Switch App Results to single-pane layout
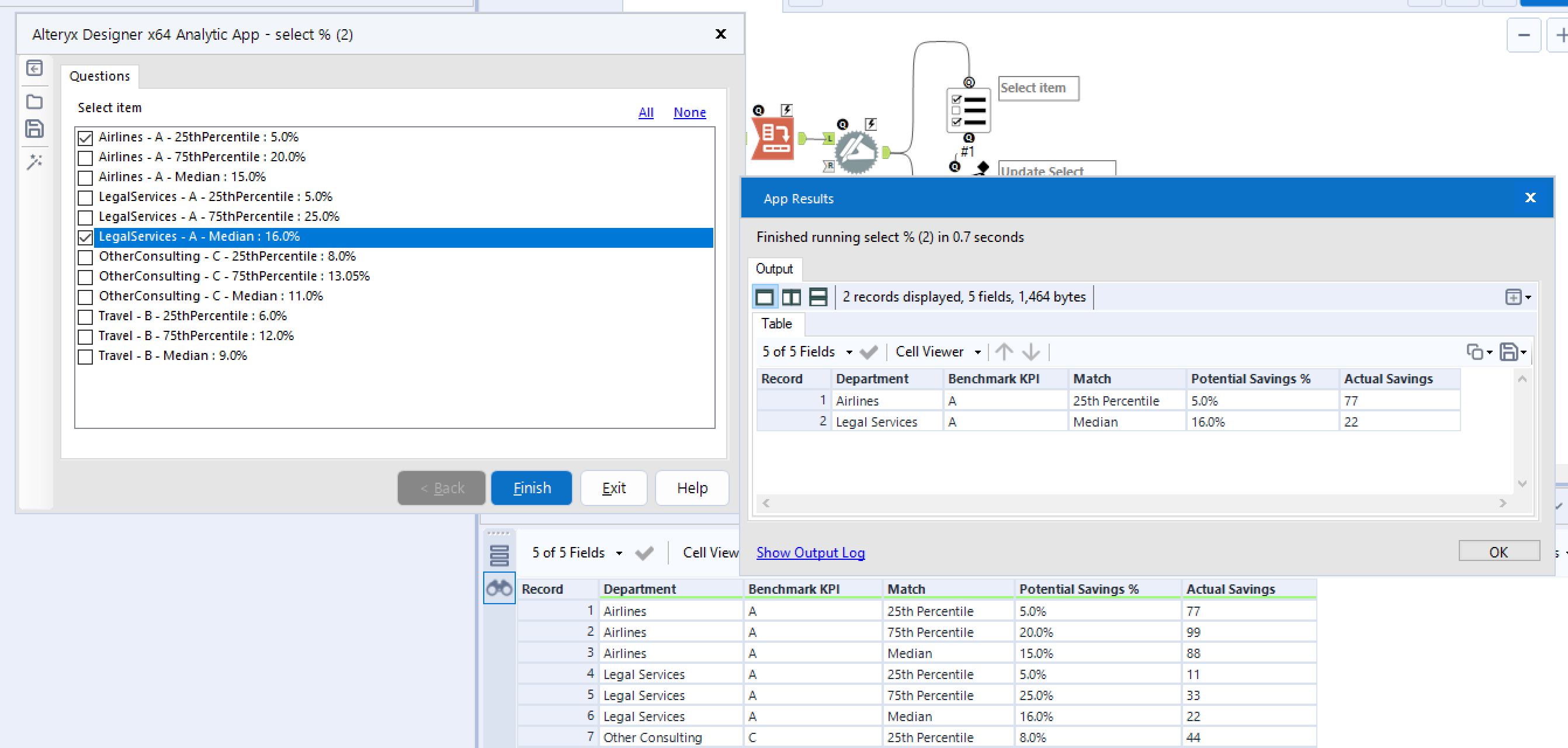Viewport: 1568px width, 748px height. tap(765, 297)
